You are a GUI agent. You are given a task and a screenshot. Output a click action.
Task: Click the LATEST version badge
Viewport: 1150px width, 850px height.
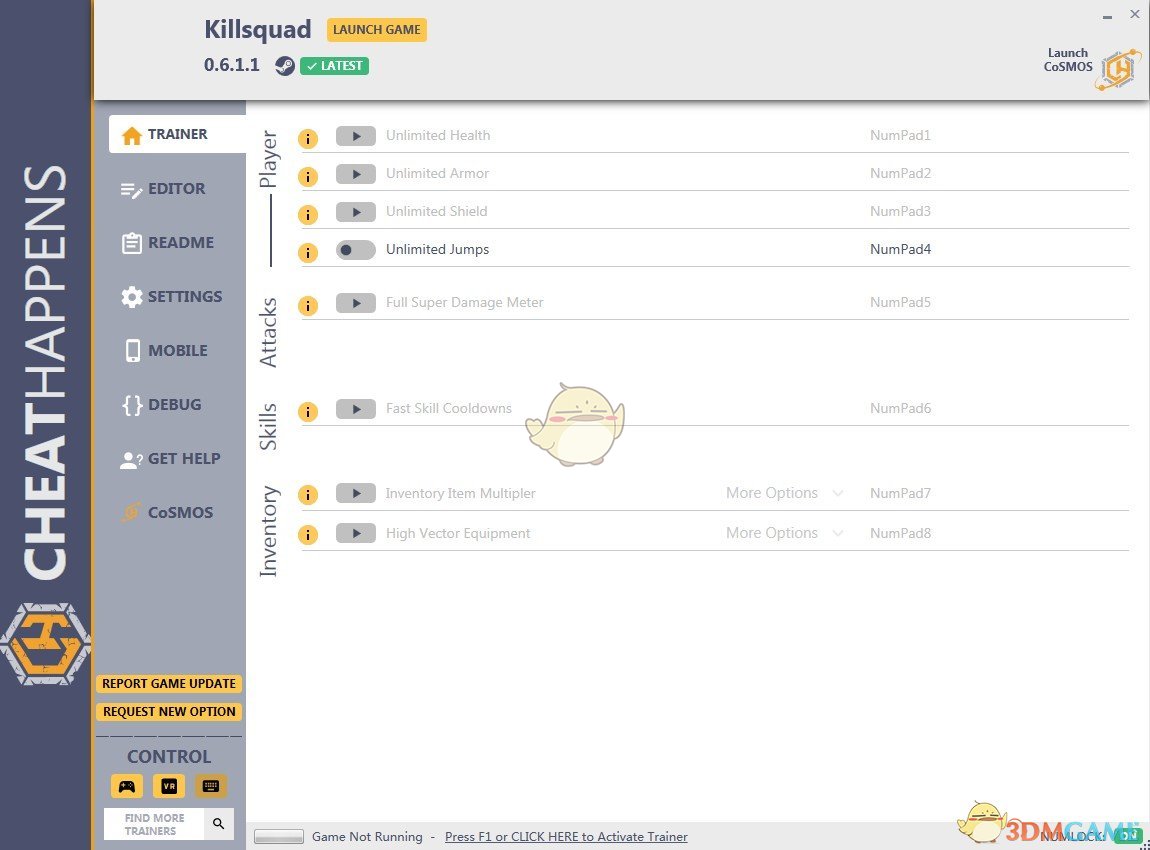click(x=334, y=66)
